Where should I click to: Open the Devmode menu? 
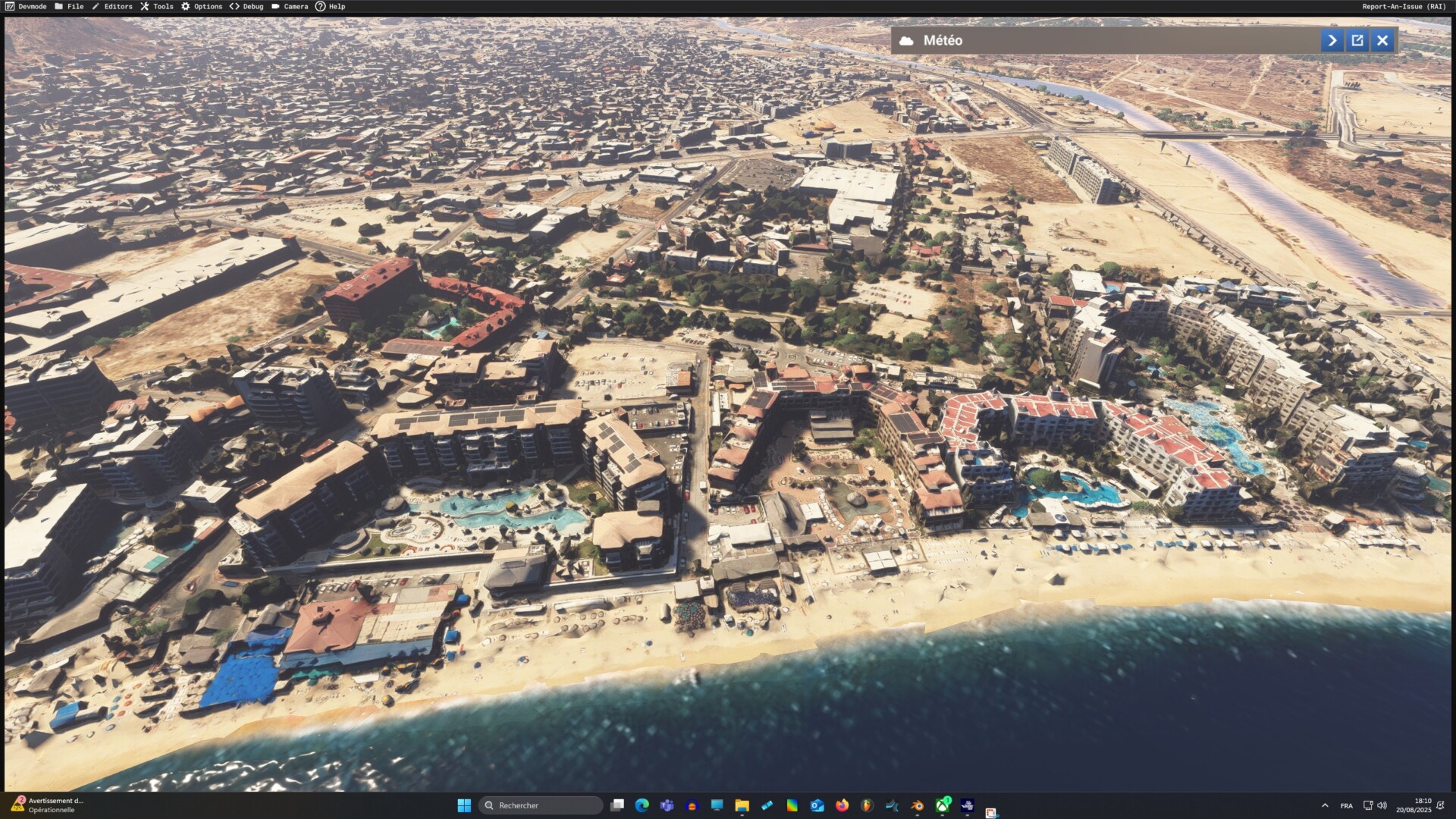[27, 6]
